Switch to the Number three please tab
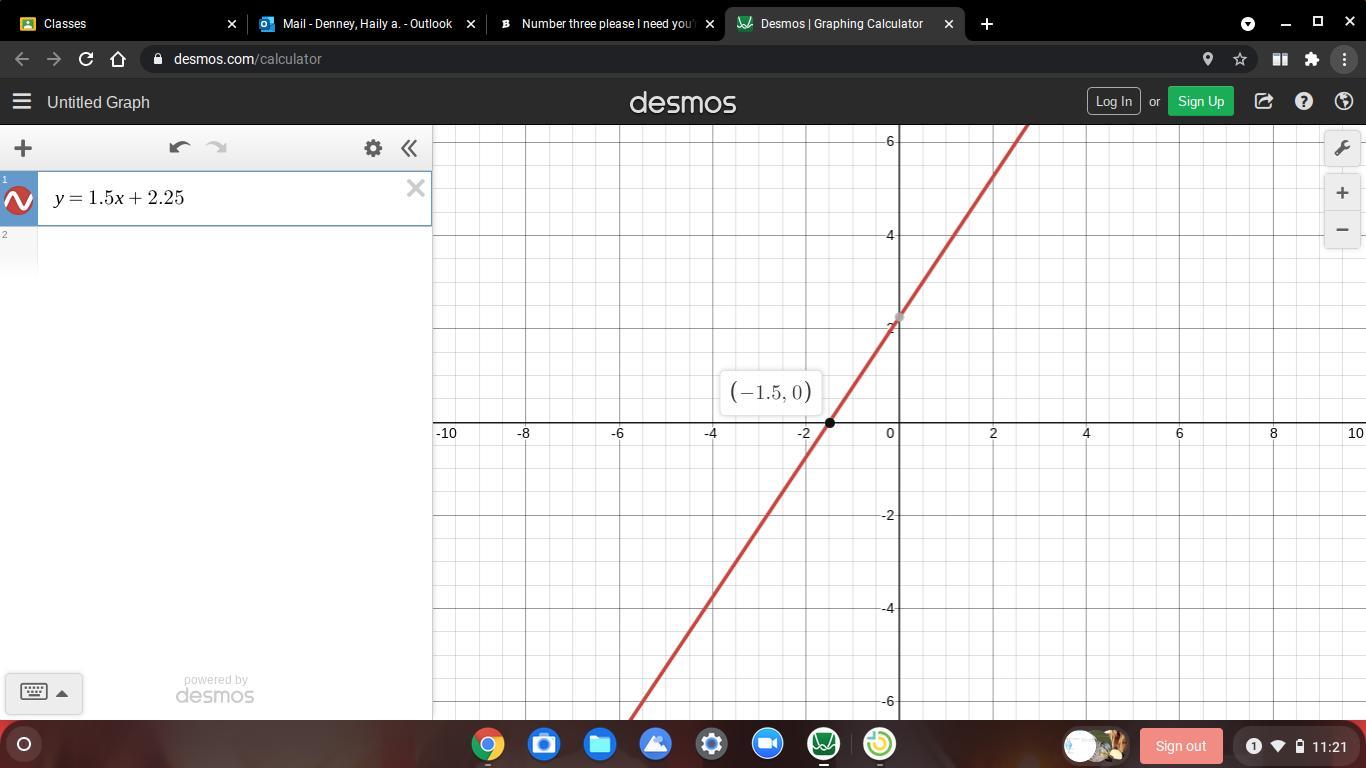The height and width of the screenshot is (768, 1366). 607,23
